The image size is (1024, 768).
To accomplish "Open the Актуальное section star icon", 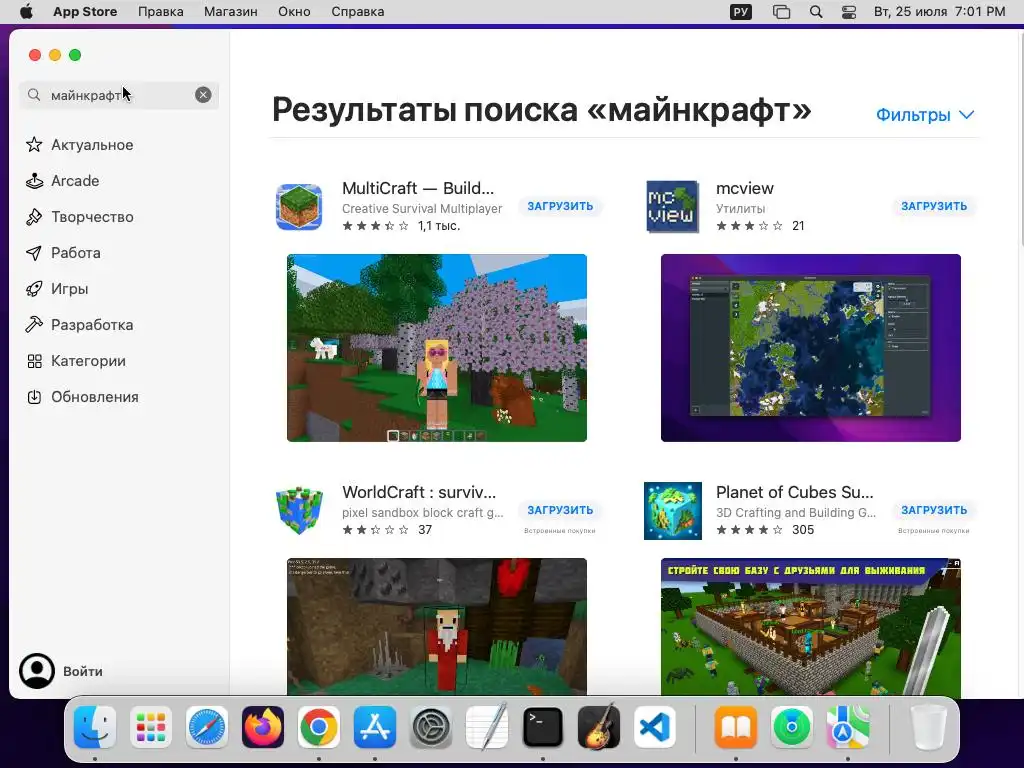I will [34, 144].
